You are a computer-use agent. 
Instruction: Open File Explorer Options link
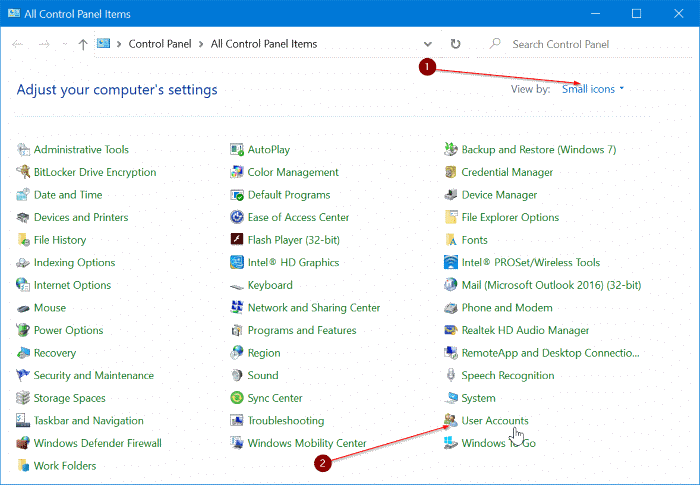coord(510,217)
